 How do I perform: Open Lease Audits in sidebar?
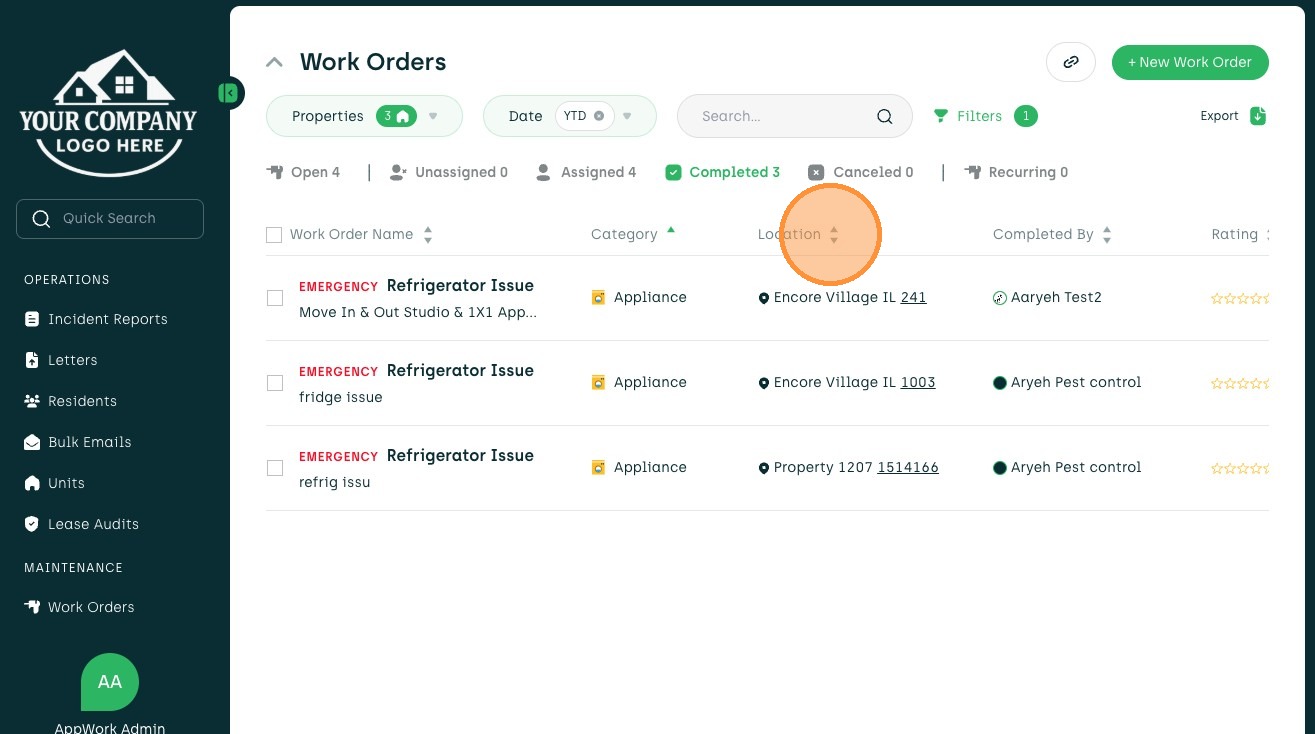(81, 524)
